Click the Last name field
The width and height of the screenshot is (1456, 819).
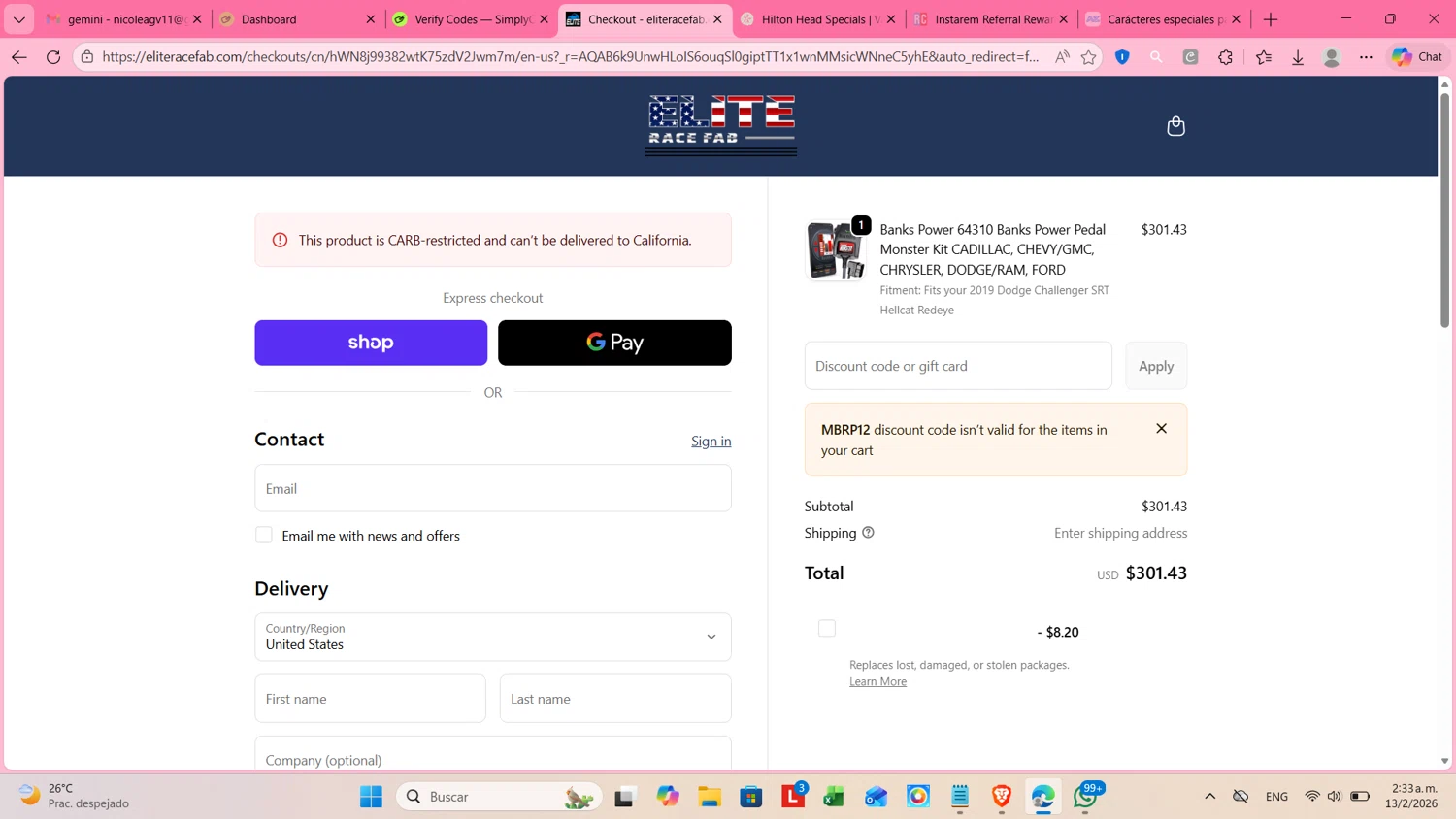[x=615, y=699]
